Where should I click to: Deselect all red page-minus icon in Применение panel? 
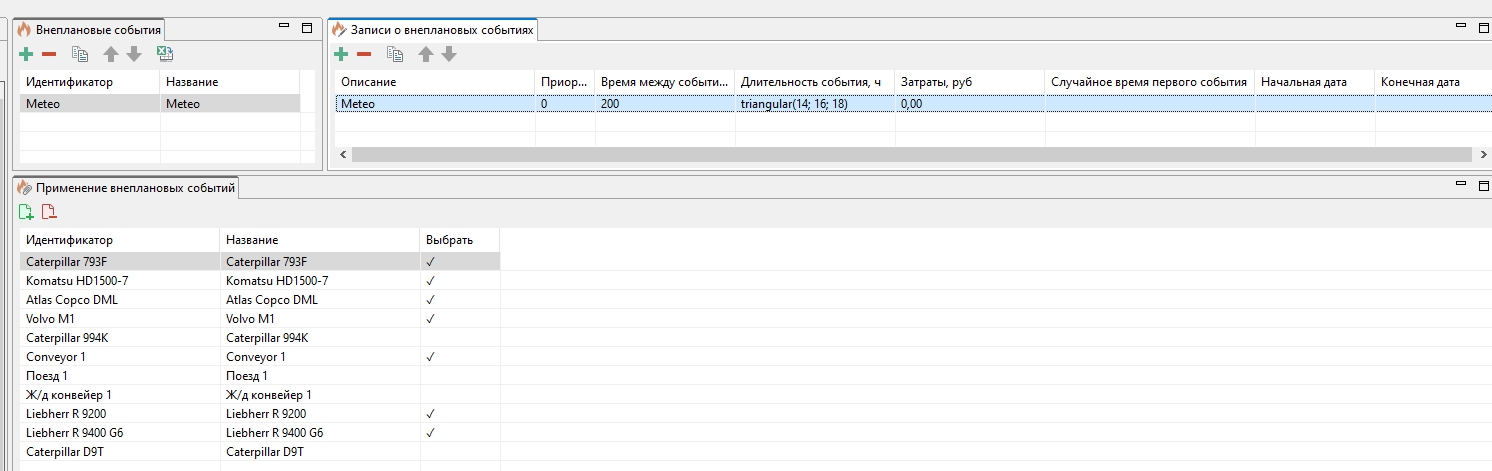(x=49, y=211)
